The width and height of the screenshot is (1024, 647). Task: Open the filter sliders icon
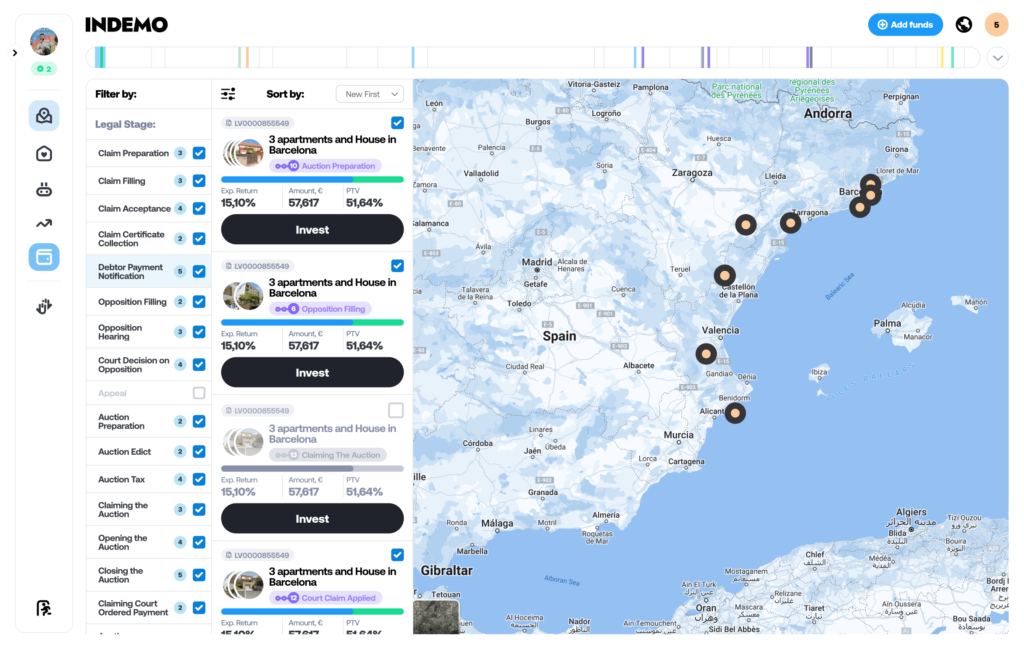click(228, 94)
